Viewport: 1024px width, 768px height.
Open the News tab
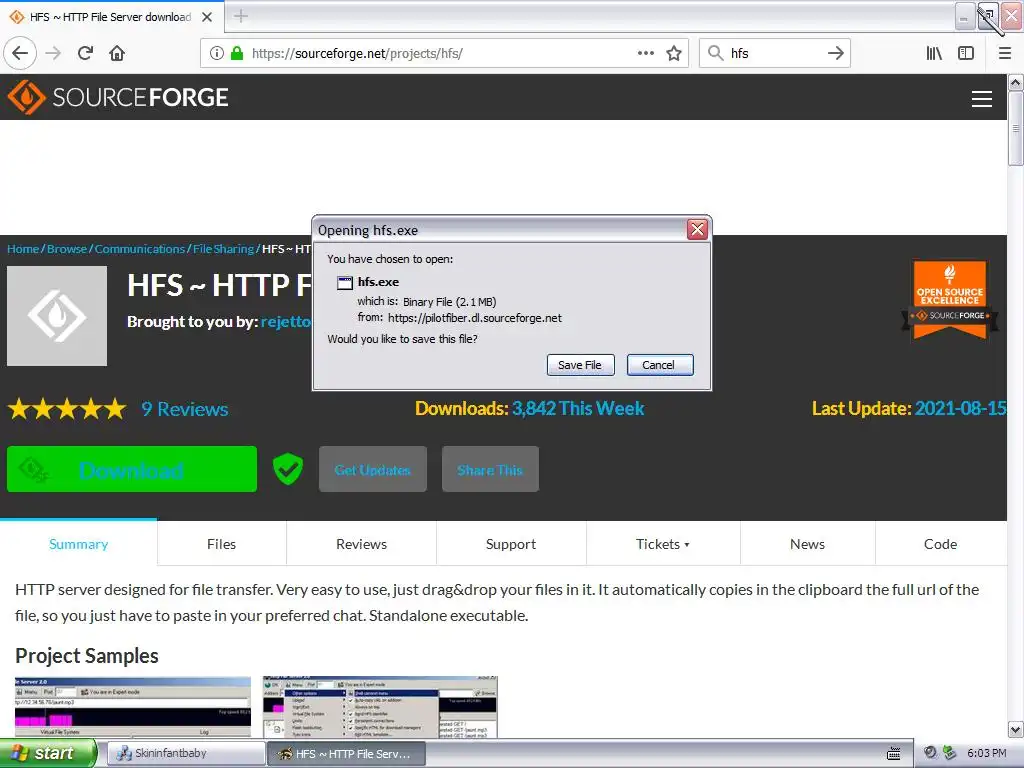click(807, 543)
